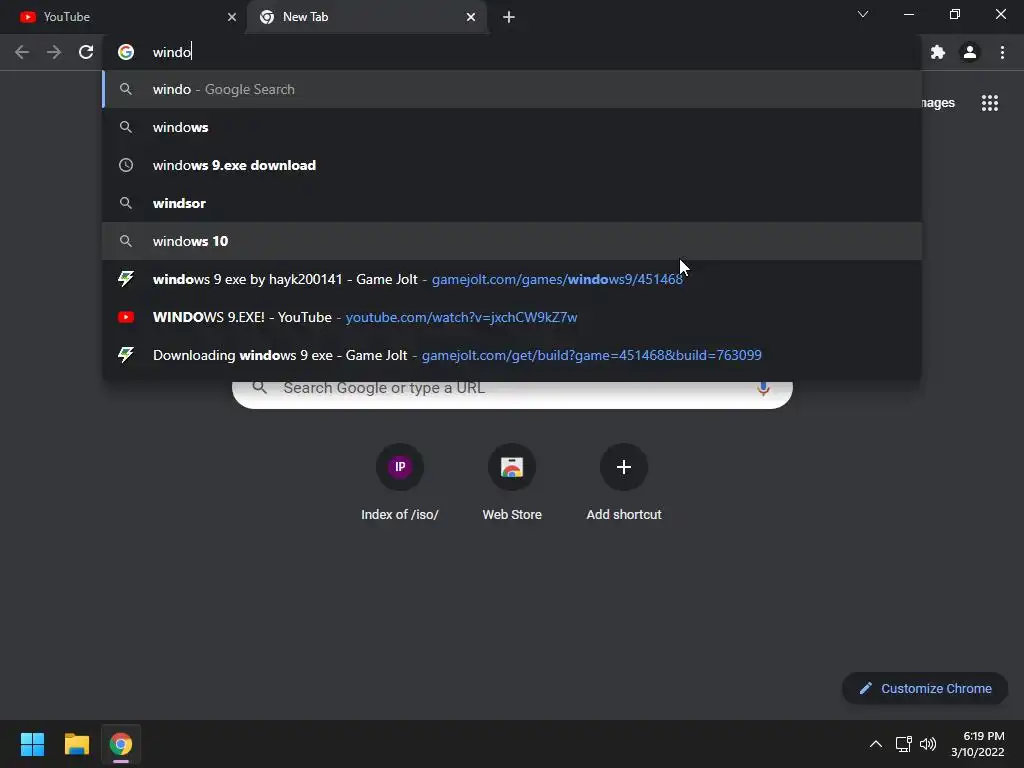Screen dimensions: 1024x768
Task: Close the YouTube tab
Action: click(232, 17)
